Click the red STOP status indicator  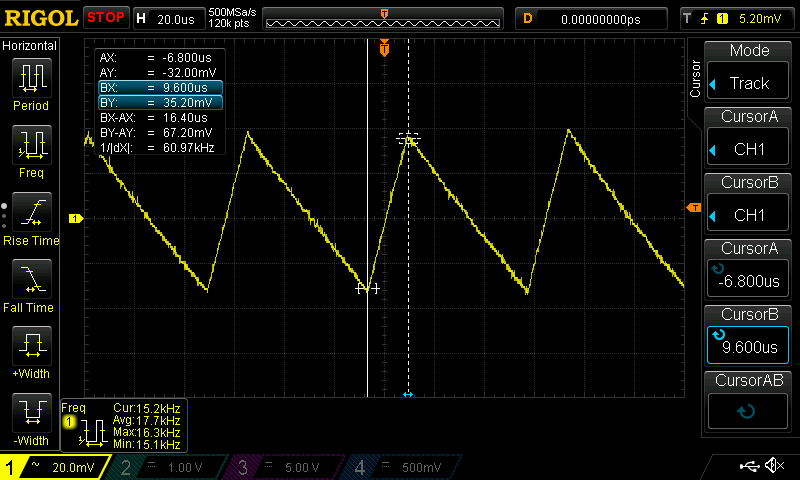[106, 18]
